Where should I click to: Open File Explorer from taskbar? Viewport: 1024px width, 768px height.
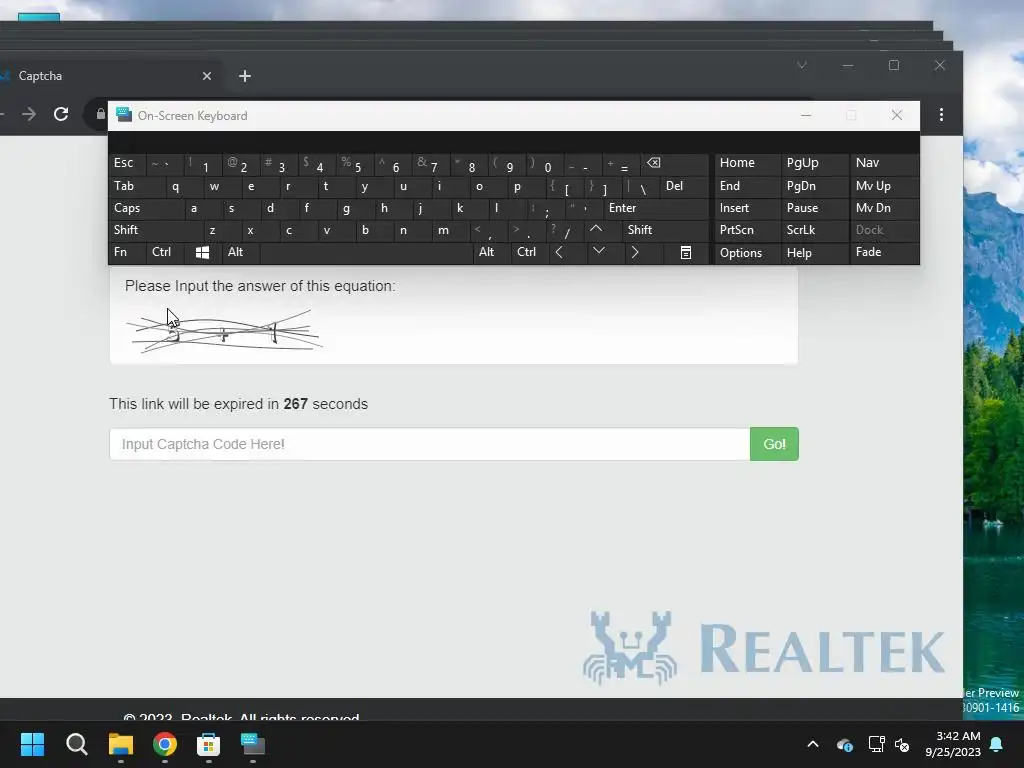(x=121, y=744)
